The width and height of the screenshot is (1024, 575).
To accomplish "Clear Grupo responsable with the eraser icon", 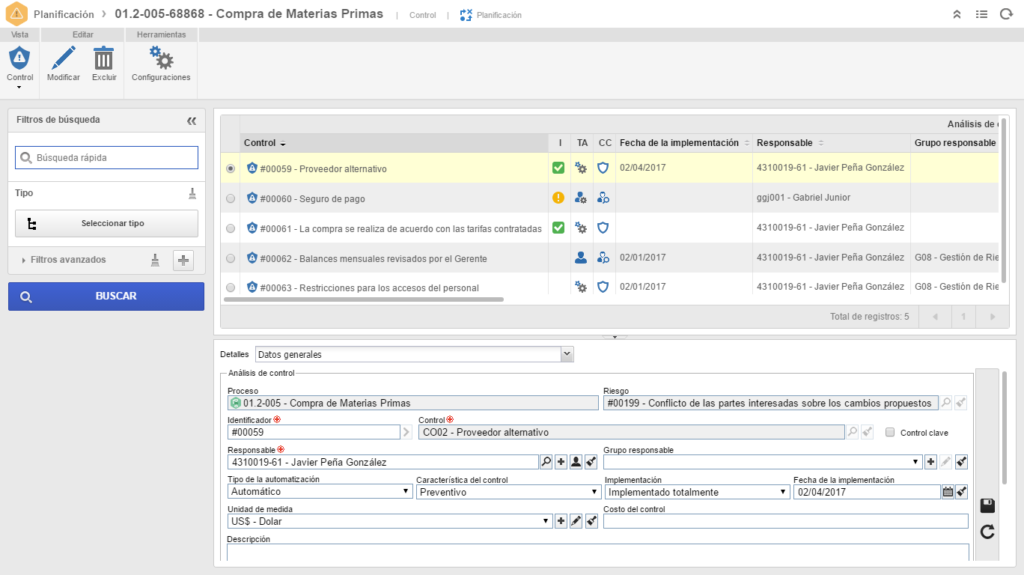I will point(961,462).
